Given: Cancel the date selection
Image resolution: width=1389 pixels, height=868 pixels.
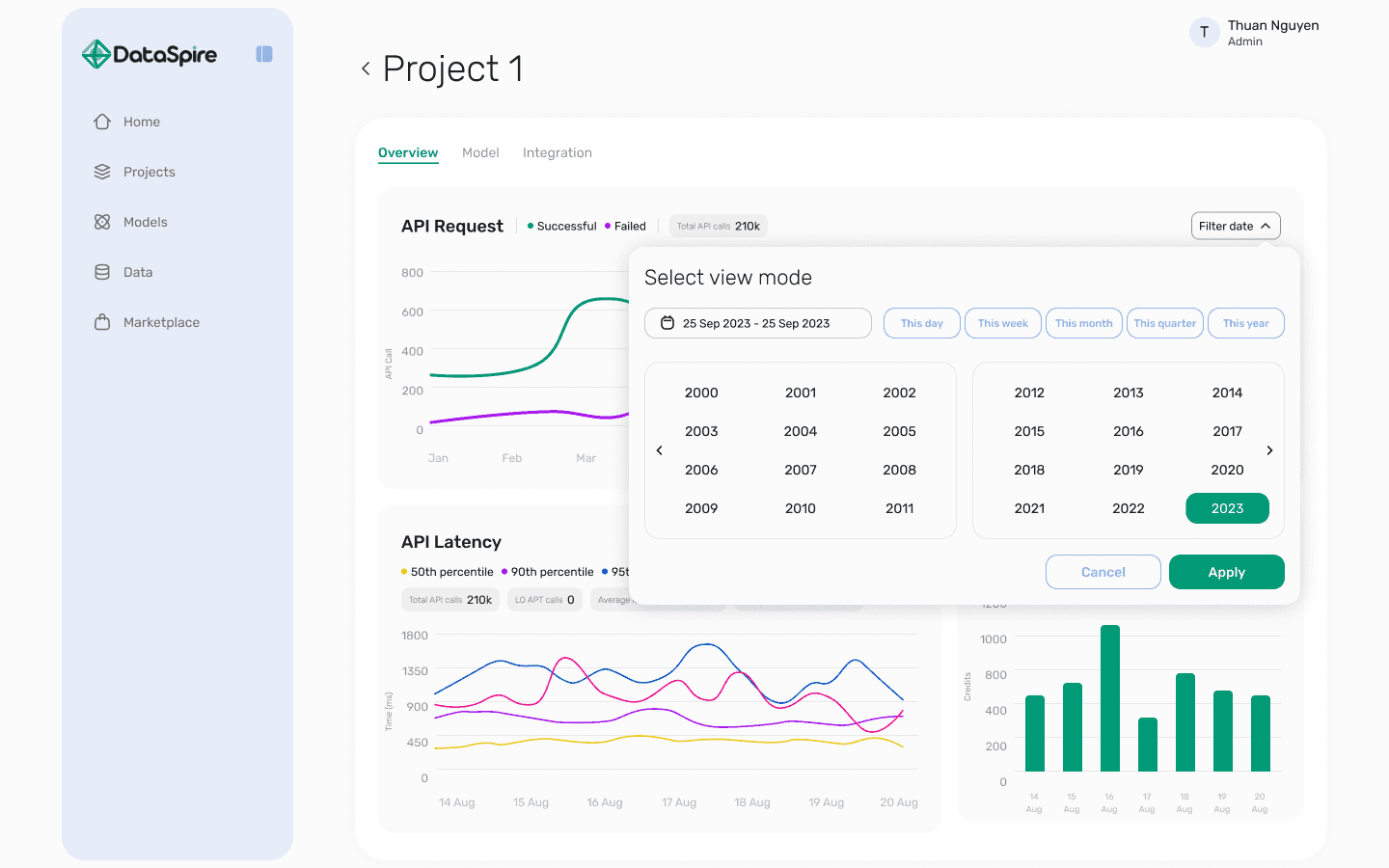Looking at the screenshot, I should (x=1103, y=572).
